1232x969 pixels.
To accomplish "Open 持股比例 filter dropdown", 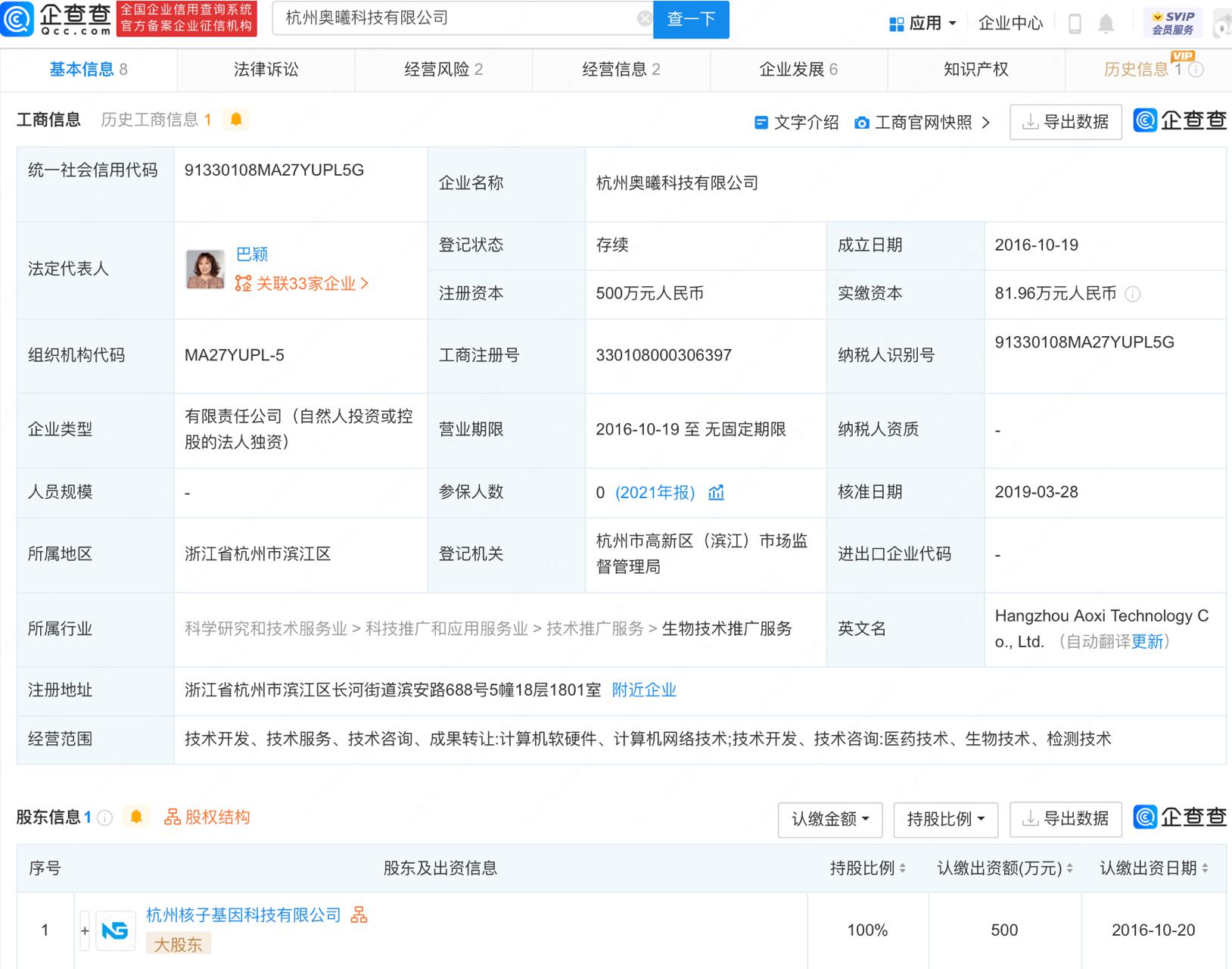I will coord(946,819).
